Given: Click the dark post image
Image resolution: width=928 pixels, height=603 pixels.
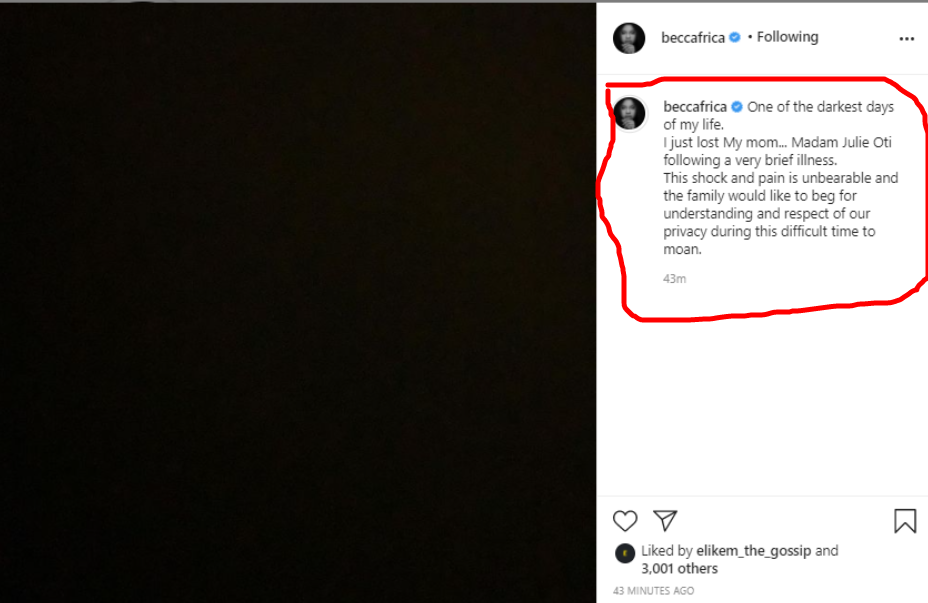Looking at the screenshot, I should pyautogui.click(x=298, y=302).
